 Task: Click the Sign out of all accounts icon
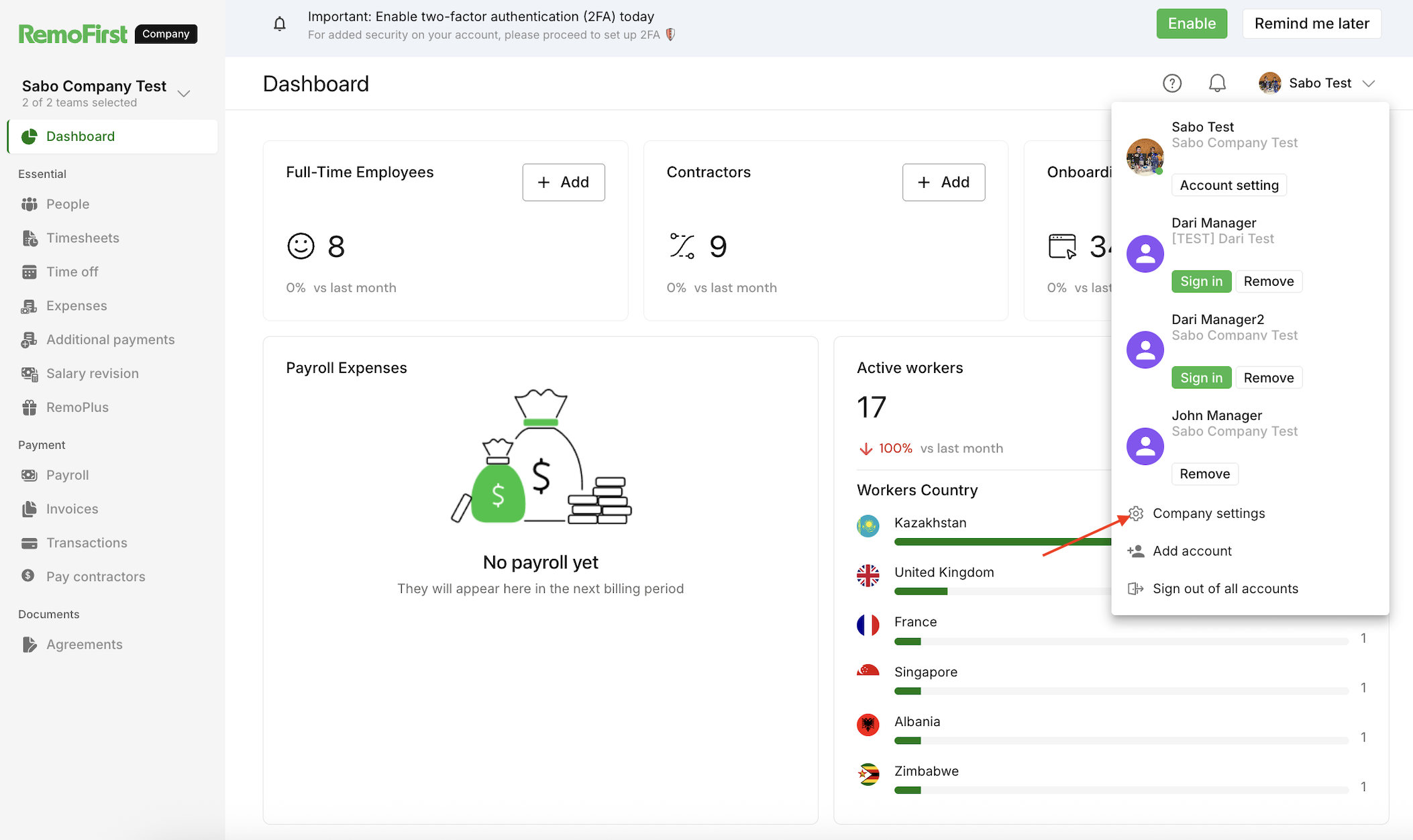(x=1135, y=588)
